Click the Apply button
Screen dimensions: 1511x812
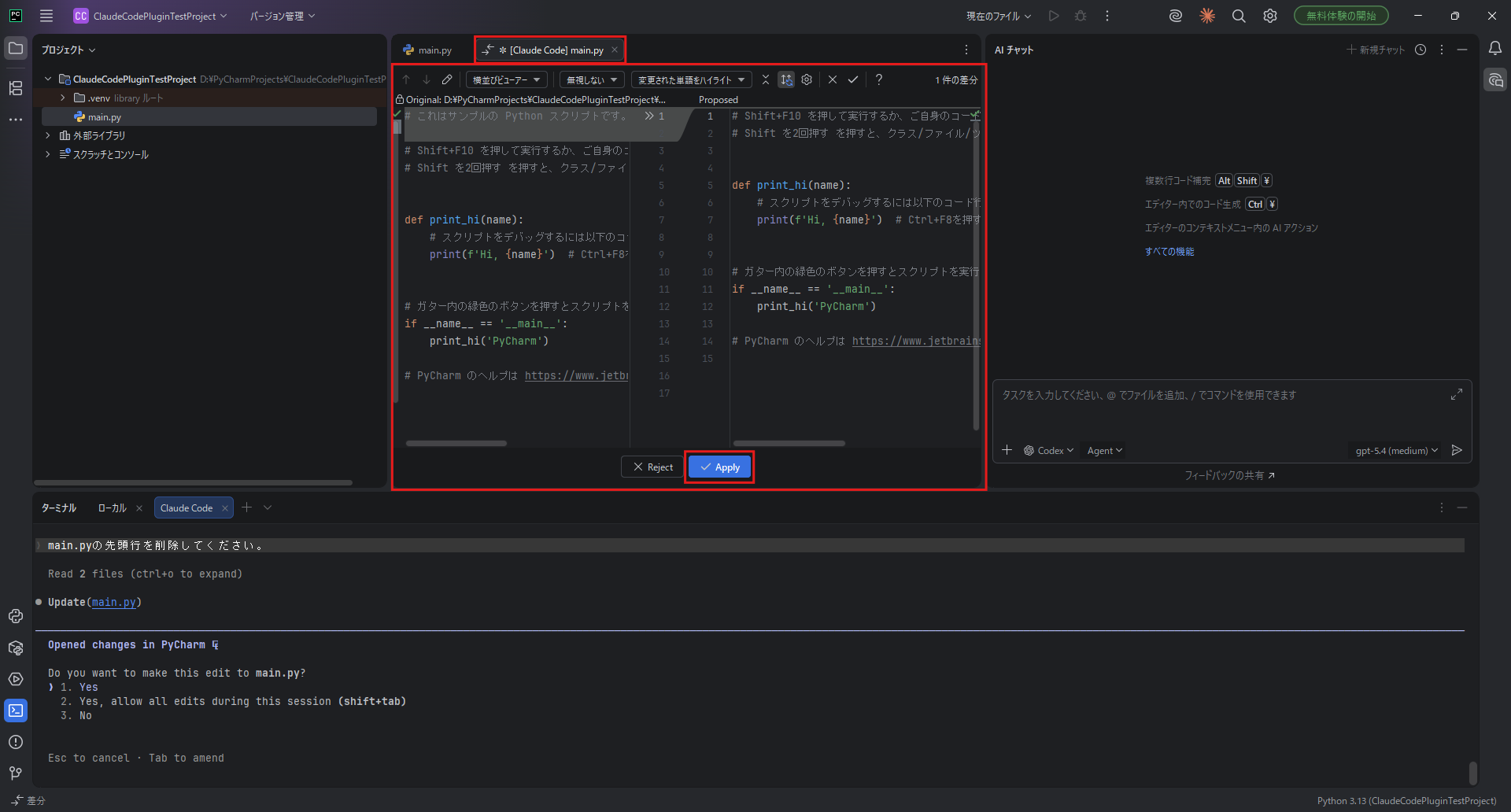(719, 467)
